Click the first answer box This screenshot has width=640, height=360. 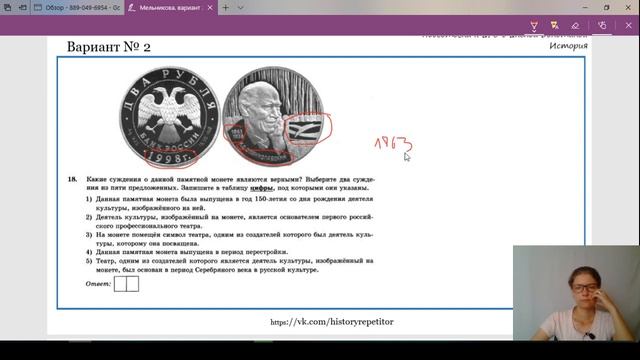click(120, 284)
